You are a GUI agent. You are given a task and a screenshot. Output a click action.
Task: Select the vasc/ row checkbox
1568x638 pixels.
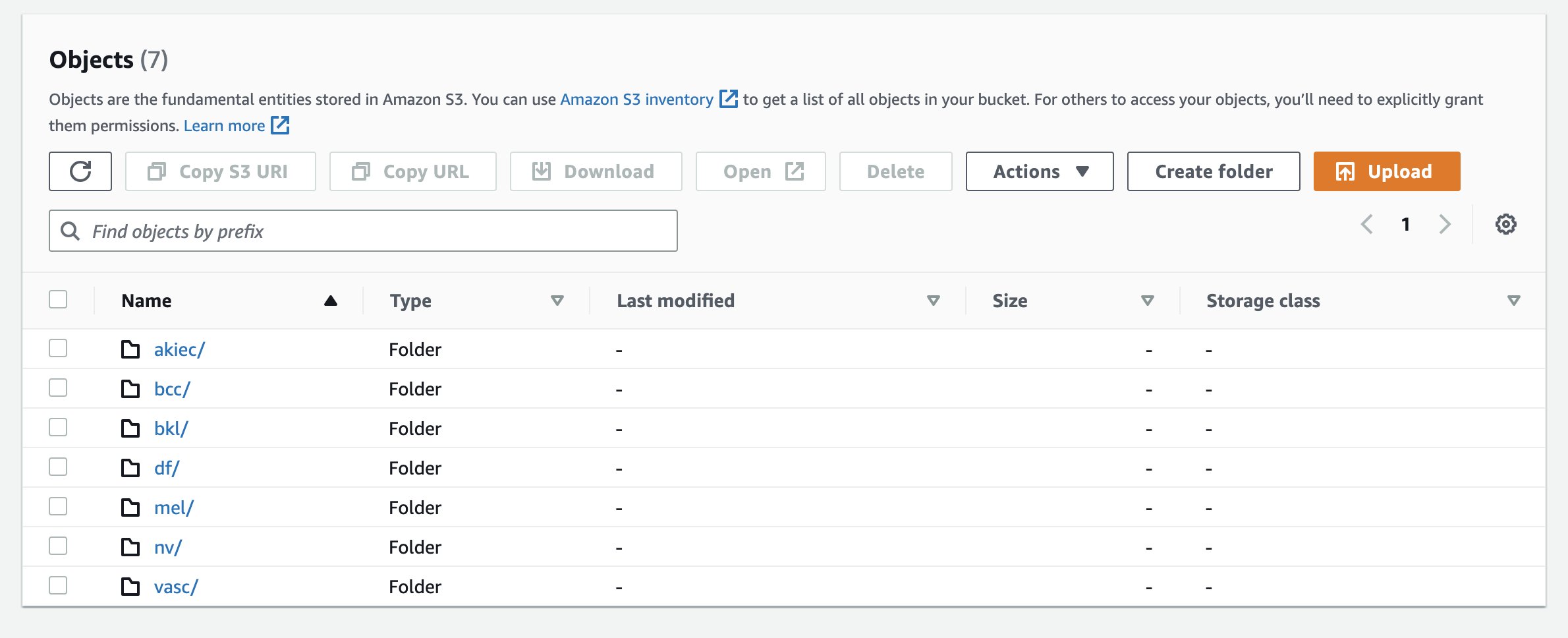(58, 585)
